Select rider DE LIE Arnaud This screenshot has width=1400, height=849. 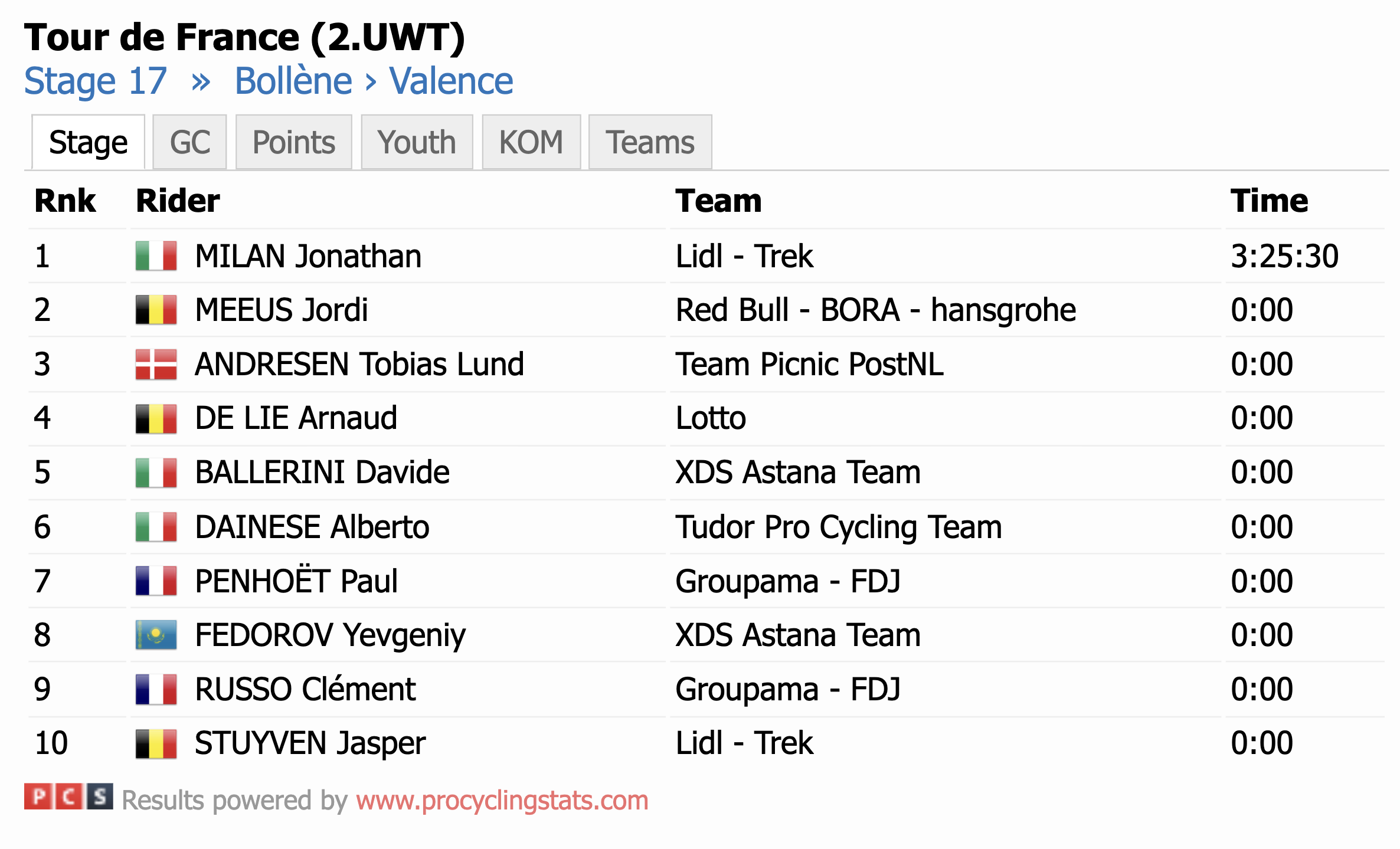click(296, 418)
